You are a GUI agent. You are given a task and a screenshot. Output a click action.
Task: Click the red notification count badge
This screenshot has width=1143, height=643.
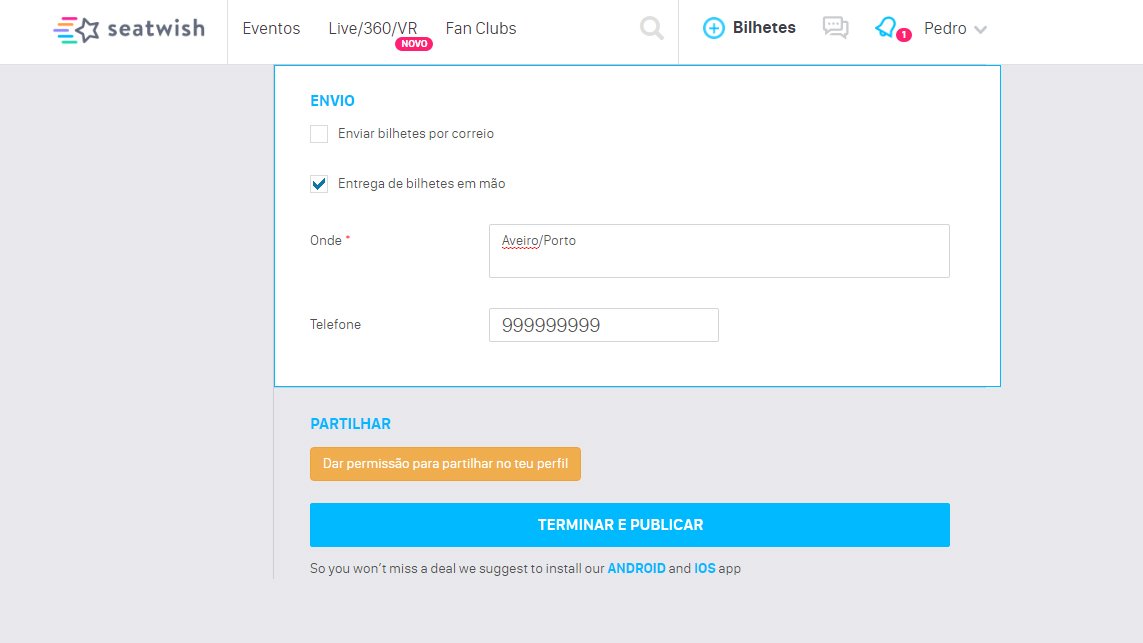coord(904,34)
